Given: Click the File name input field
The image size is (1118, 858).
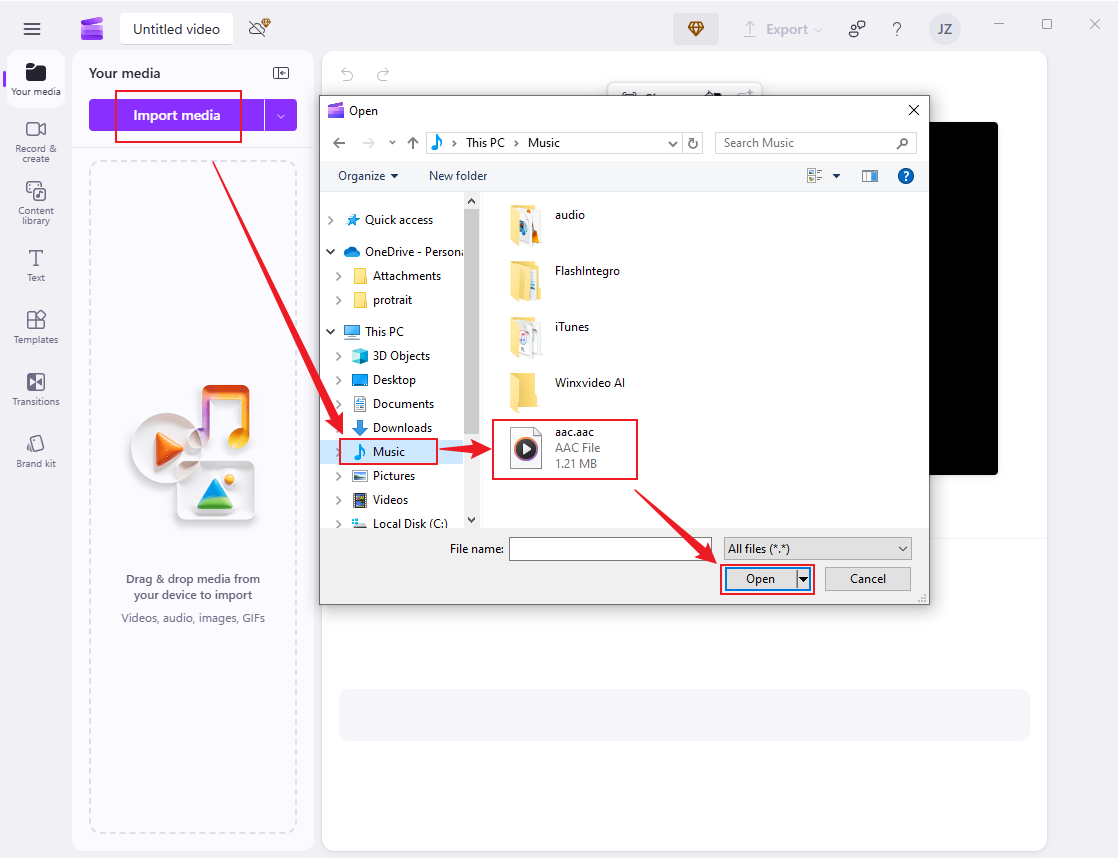Looking at the screenshot, I should (x=610, y=548).
